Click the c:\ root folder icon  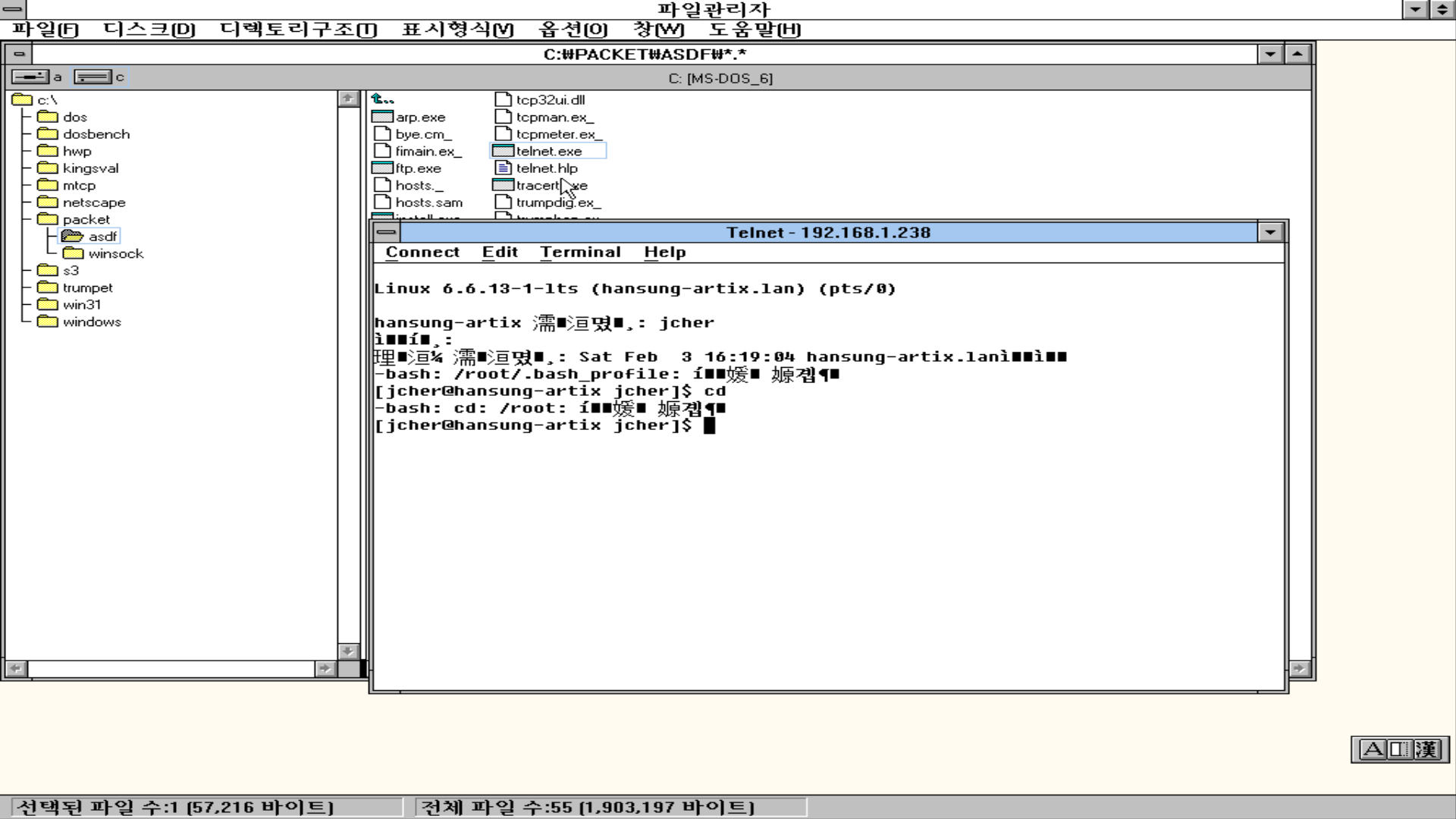point(22,99)
